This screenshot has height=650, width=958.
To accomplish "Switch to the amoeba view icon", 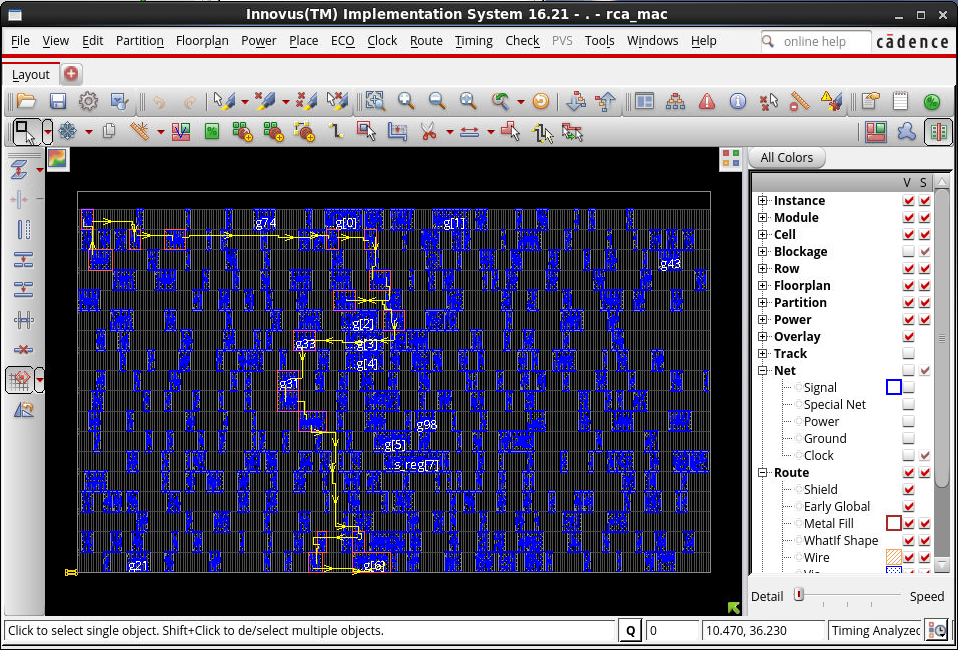I will (907, 132).
